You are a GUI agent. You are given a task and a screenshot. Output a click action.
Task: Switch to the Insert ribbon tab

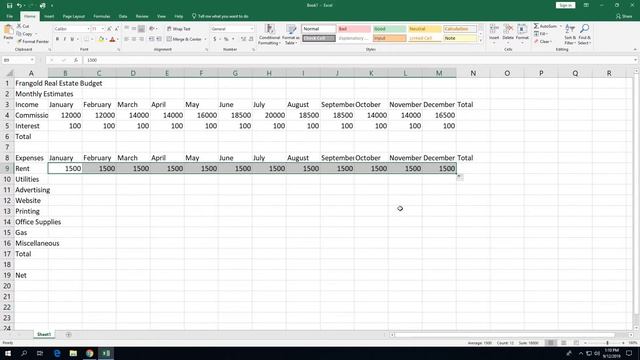coord(49,16)
